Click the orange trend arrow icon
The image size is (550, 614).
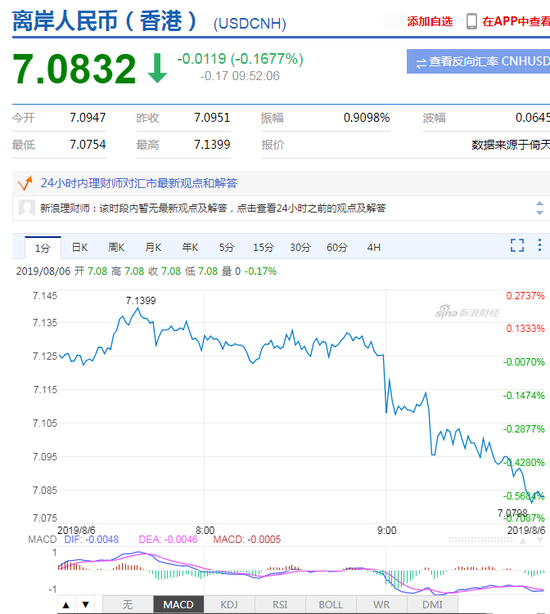[25, 183]
